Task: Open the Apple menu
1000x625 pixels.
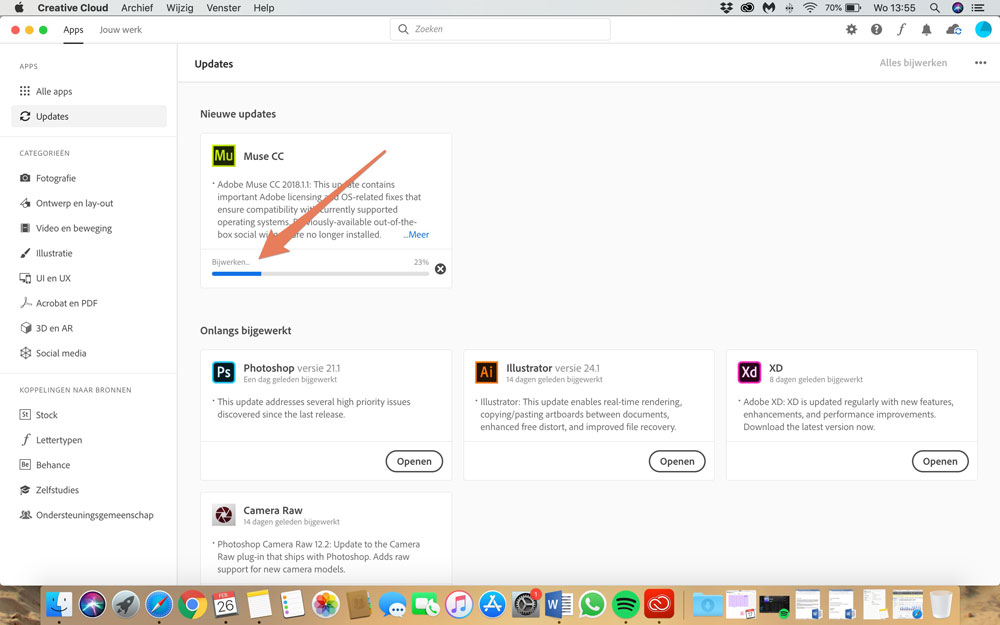Action: tap(18, 8)
